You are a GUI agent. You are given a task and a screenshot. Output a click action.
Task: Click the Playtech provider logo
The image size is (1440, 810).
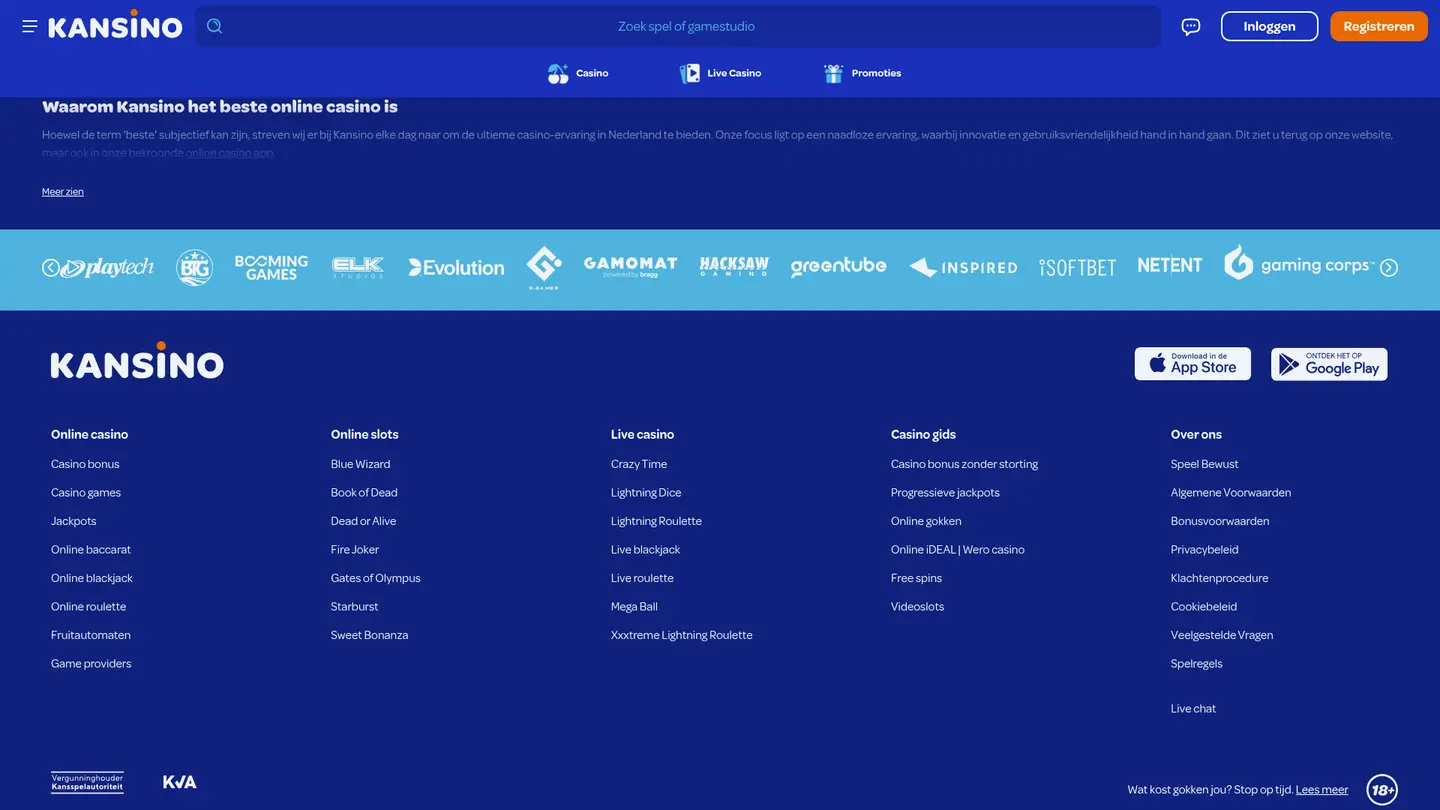[107, 268]
